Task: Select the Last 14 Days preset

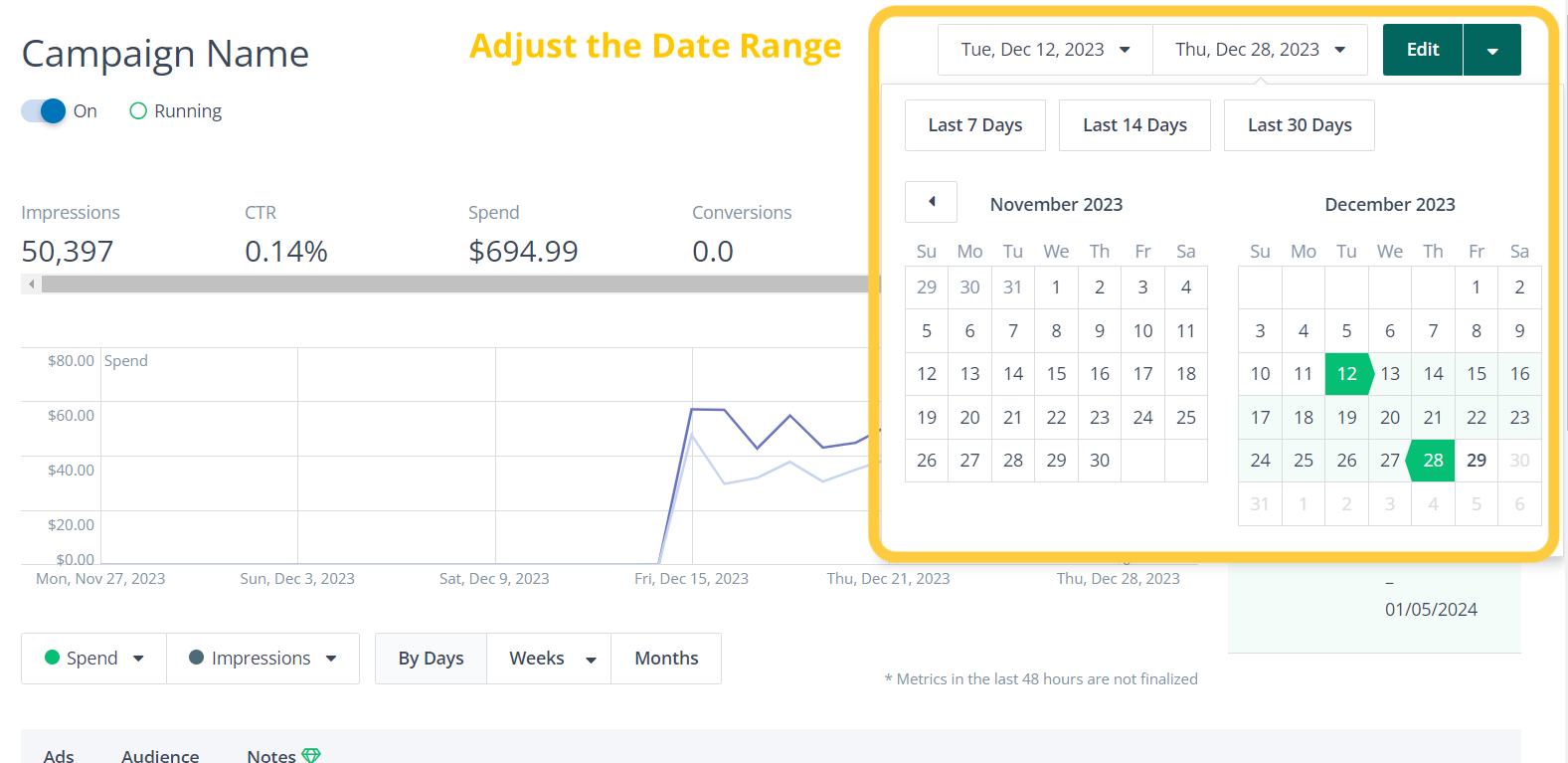Action: point(1134,125)
